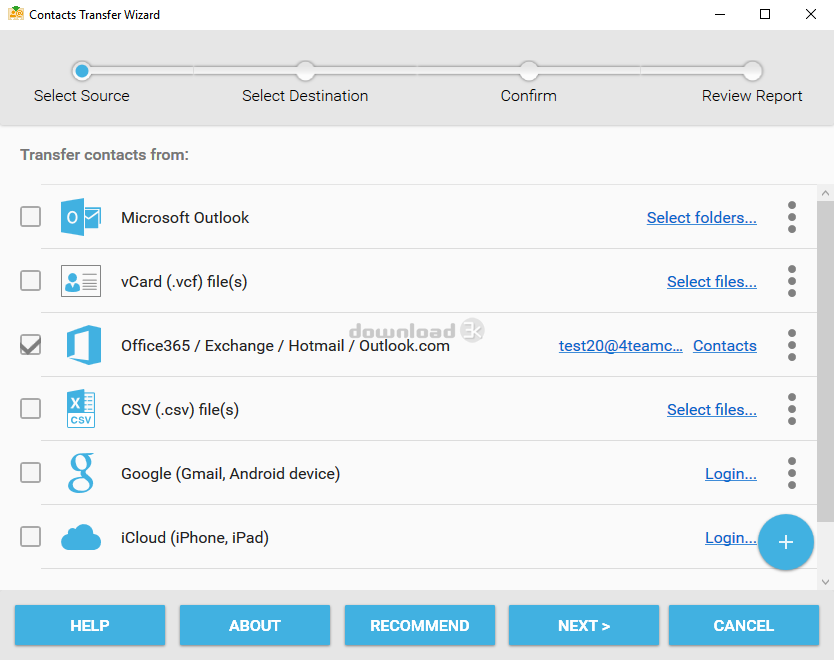This screenshot has height=660, width=834.
Task: Click the scrollbar up arrow
Action: [825, 193]
